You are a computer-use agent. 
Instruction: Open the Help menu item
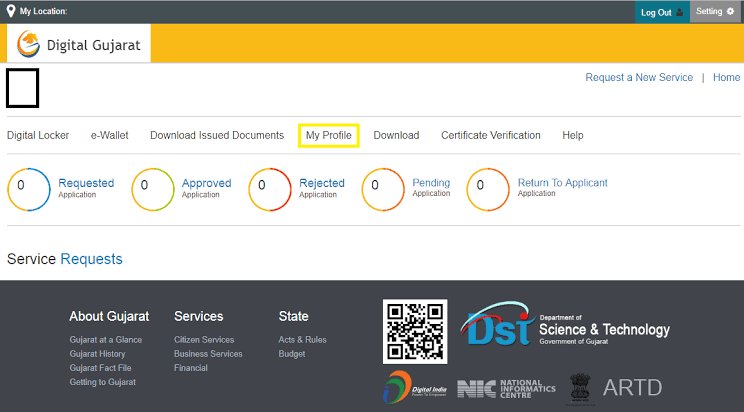pos(573,135)
